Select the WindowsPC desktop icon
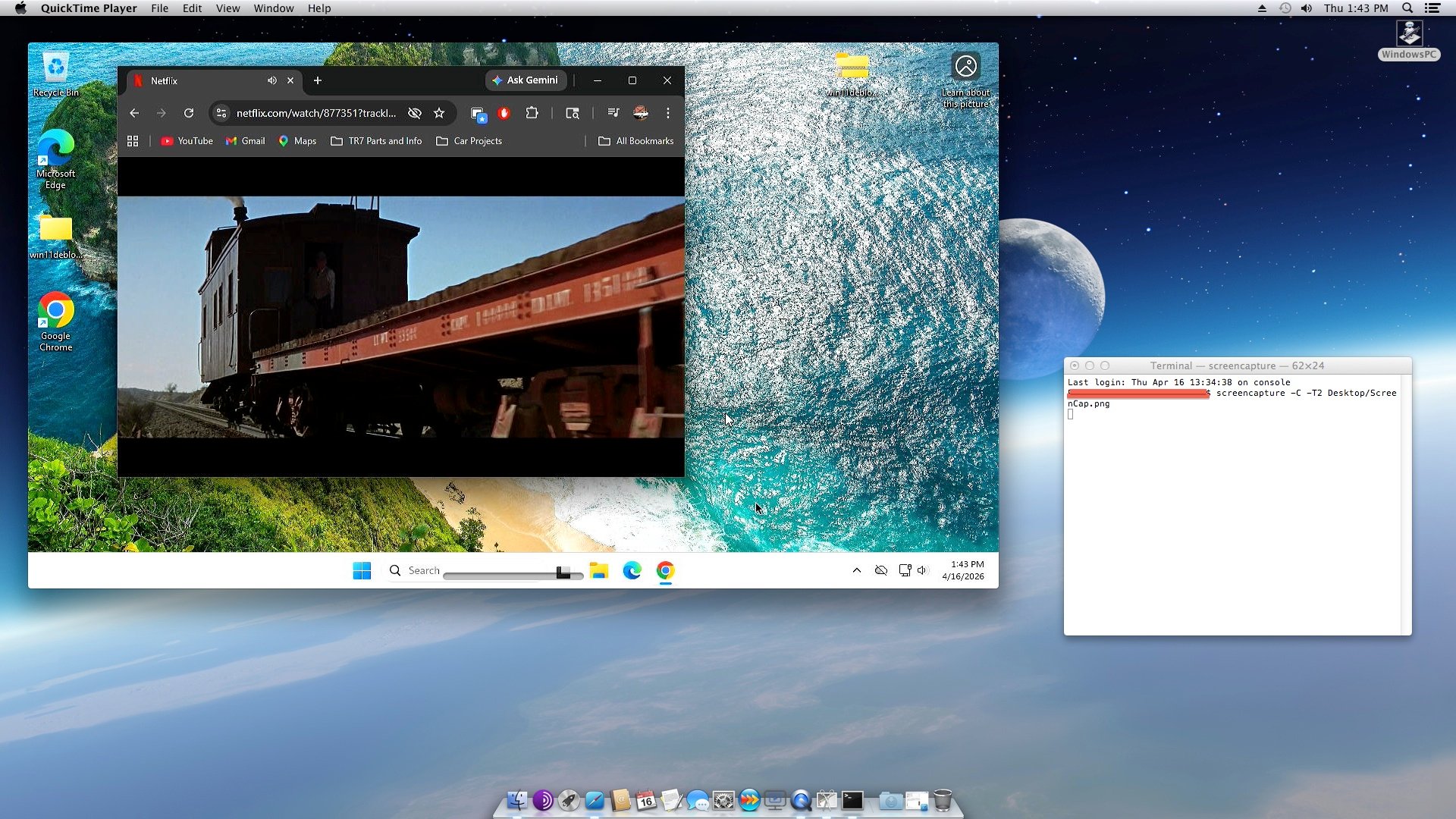1456x819 pixels. point(1409,39)
